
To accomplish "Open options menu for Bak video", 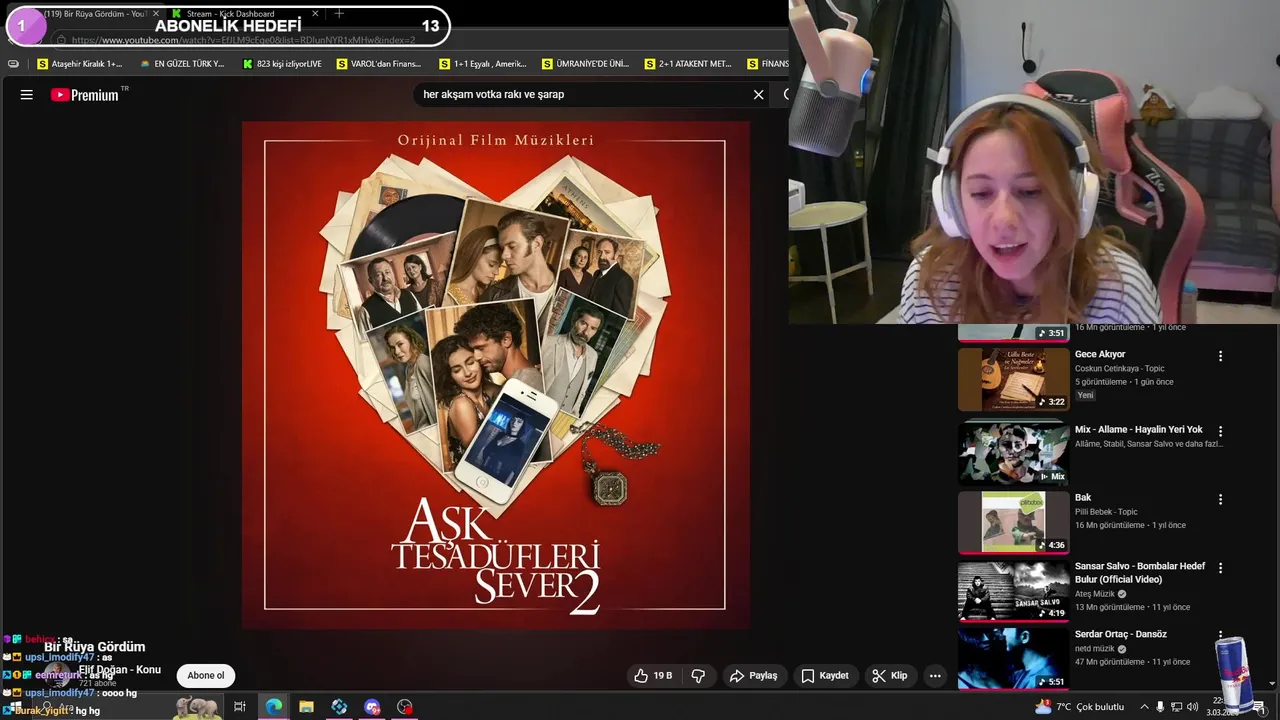I will coord(1220,499).
